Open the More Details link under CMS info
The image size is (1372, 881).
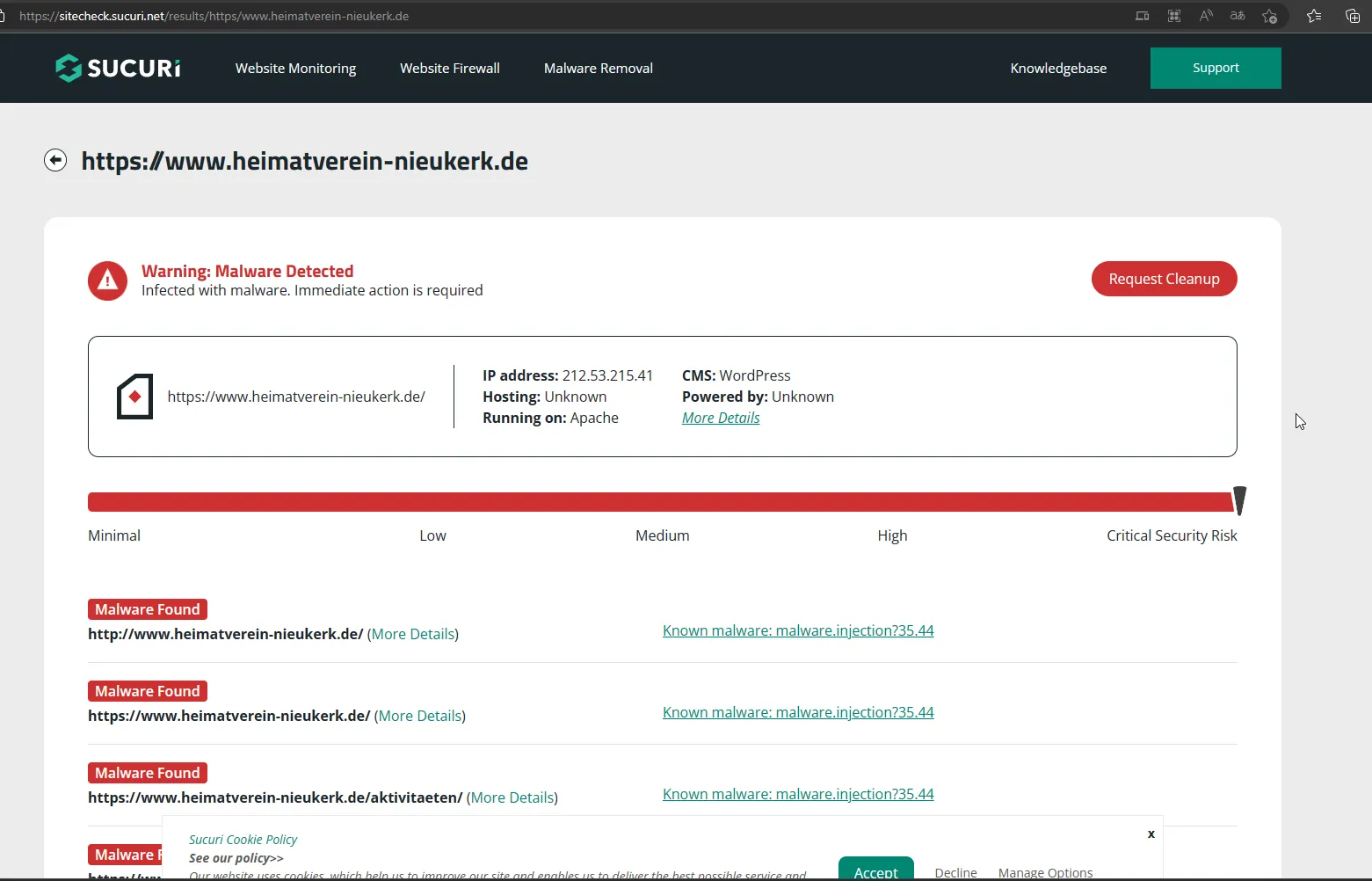721,418
